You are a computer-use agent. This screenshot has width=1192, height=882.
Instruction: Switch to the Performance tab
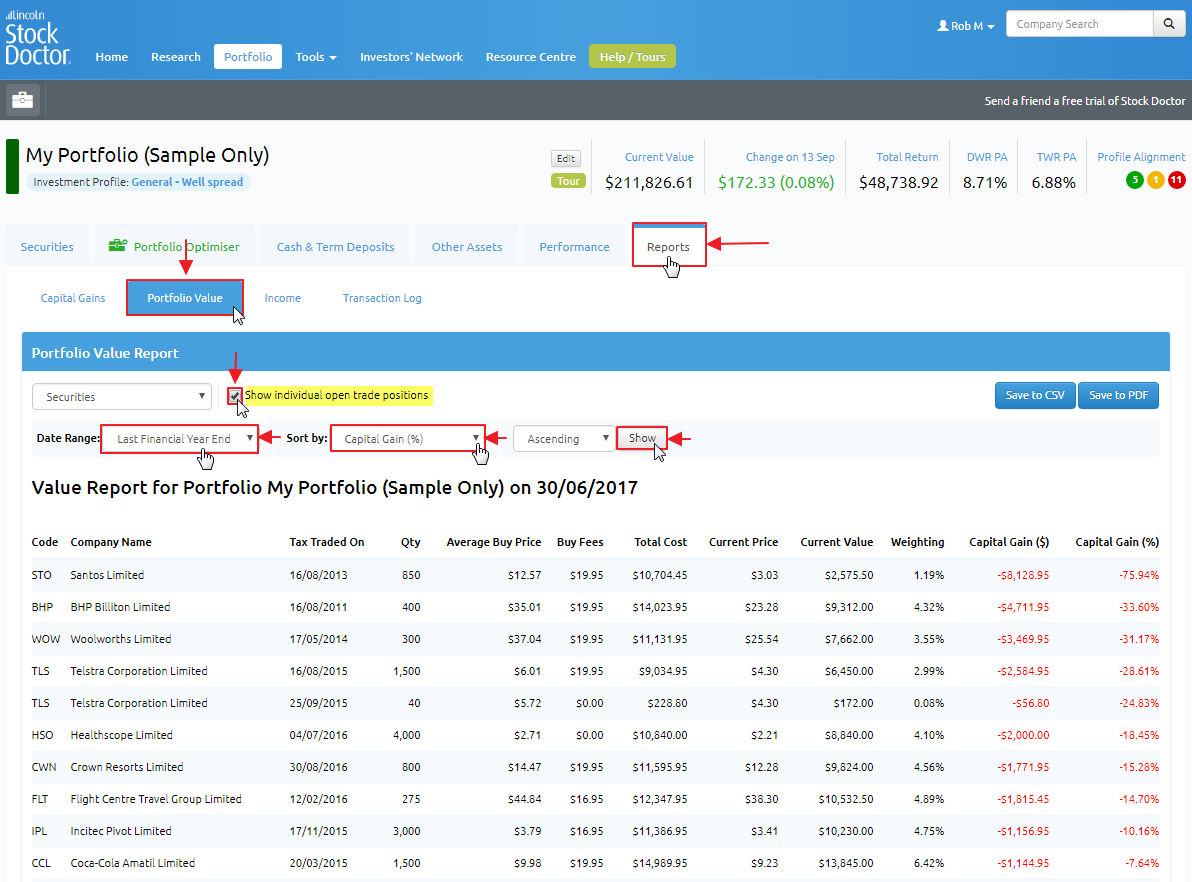pyautogui.click(x=574, y=247)
